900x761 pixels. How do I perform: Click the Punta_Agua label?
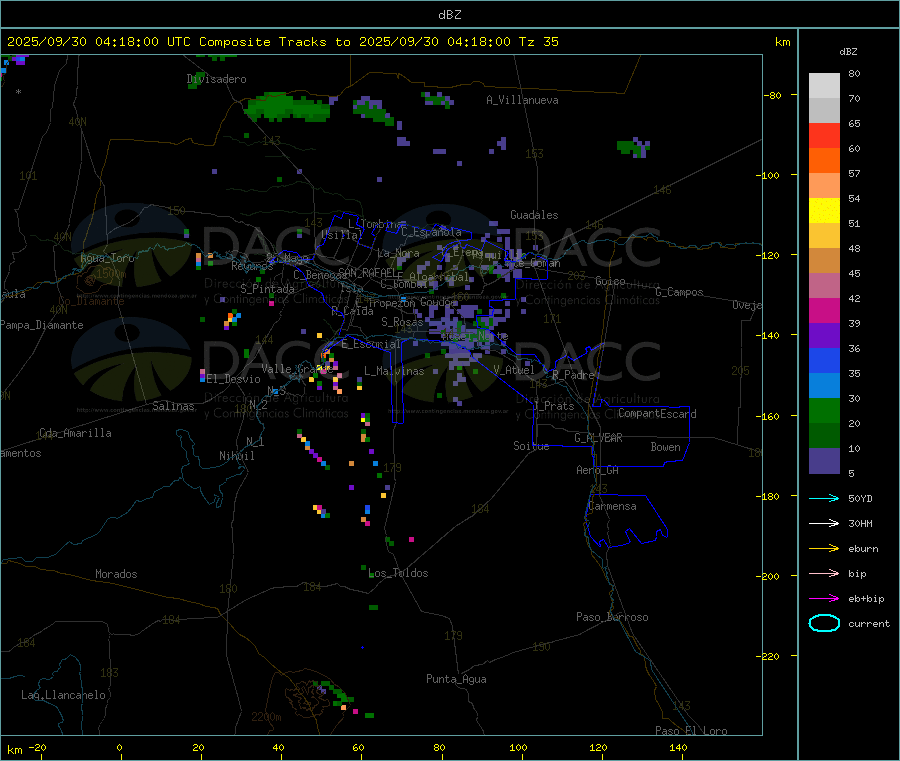pos(456,679)
